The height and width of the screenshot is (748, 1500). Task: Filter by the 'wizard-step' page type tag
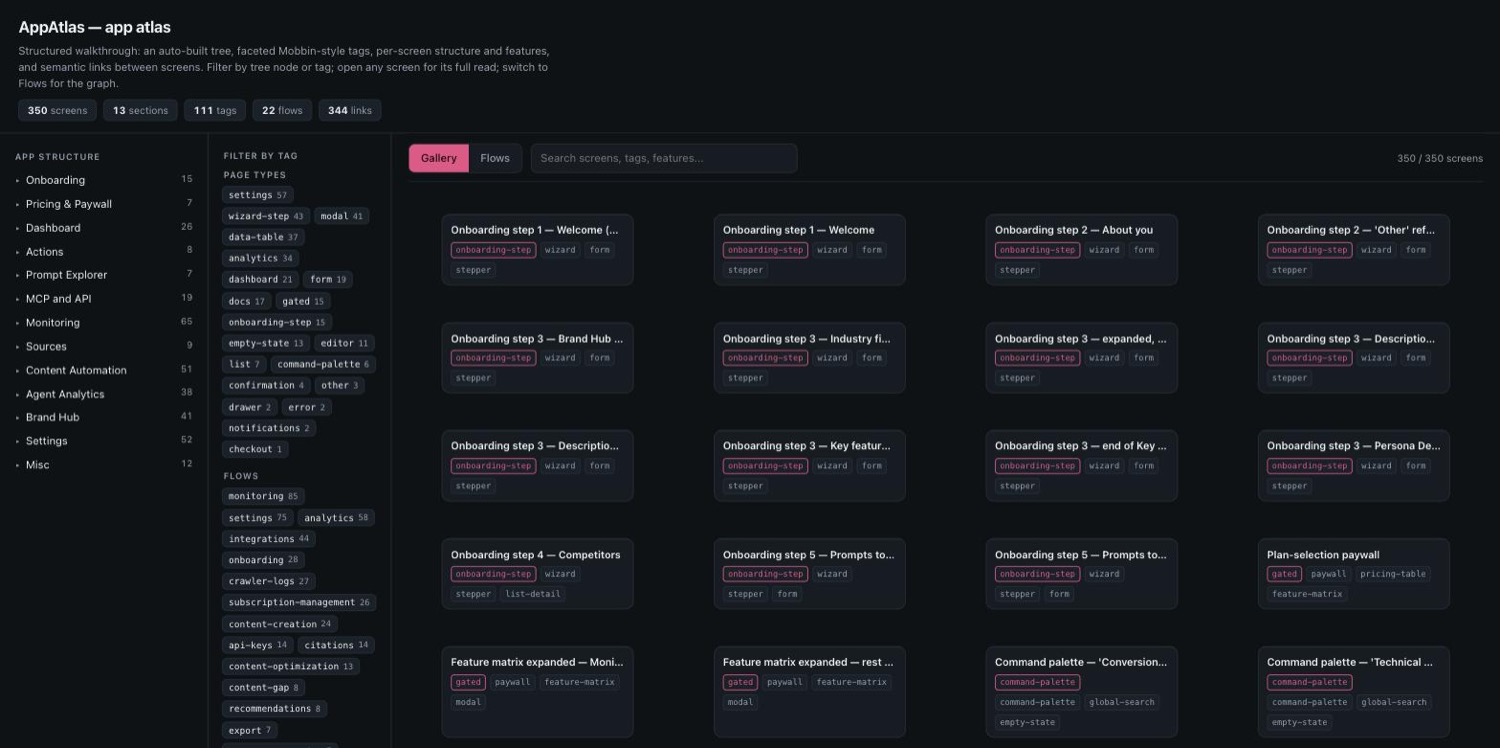266,216
